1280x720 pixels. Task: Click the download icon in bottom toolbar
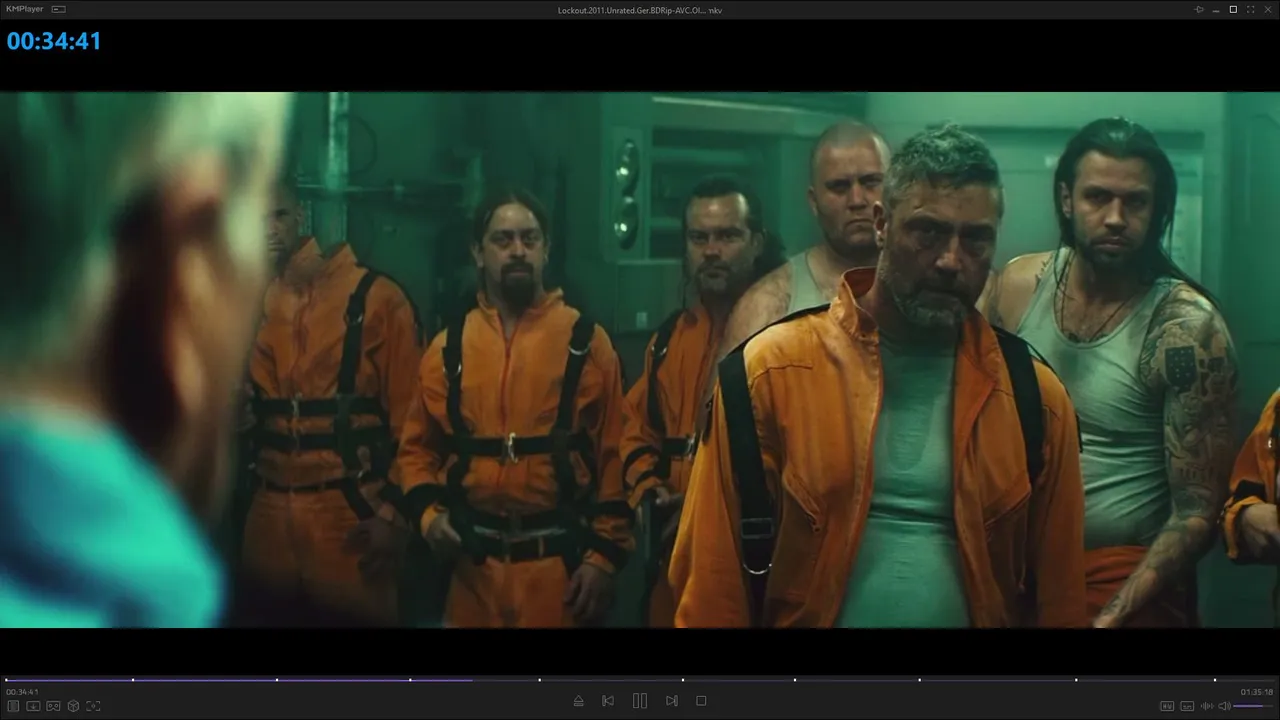33,706
